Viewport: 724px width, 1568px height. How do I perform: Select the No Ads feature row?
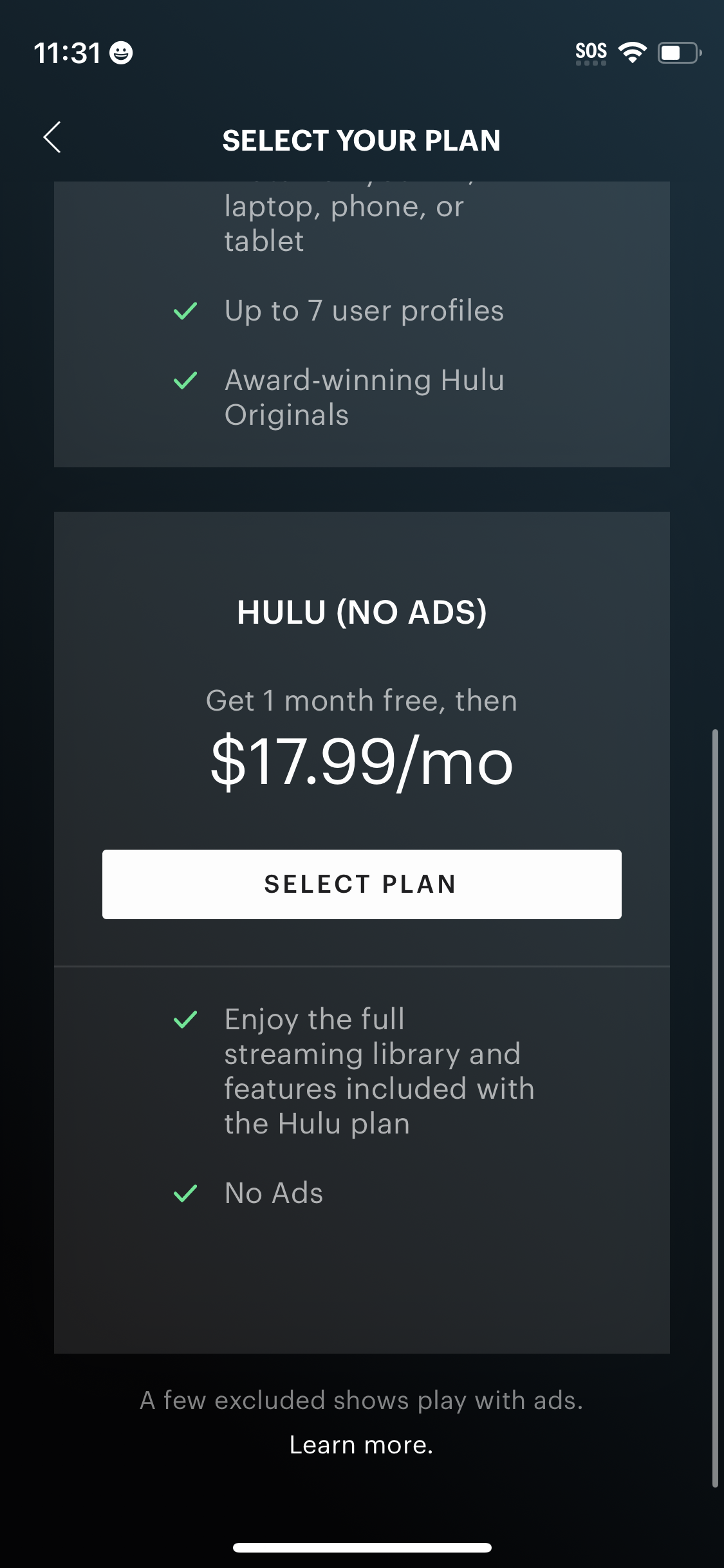click(x=273, y=1191)
